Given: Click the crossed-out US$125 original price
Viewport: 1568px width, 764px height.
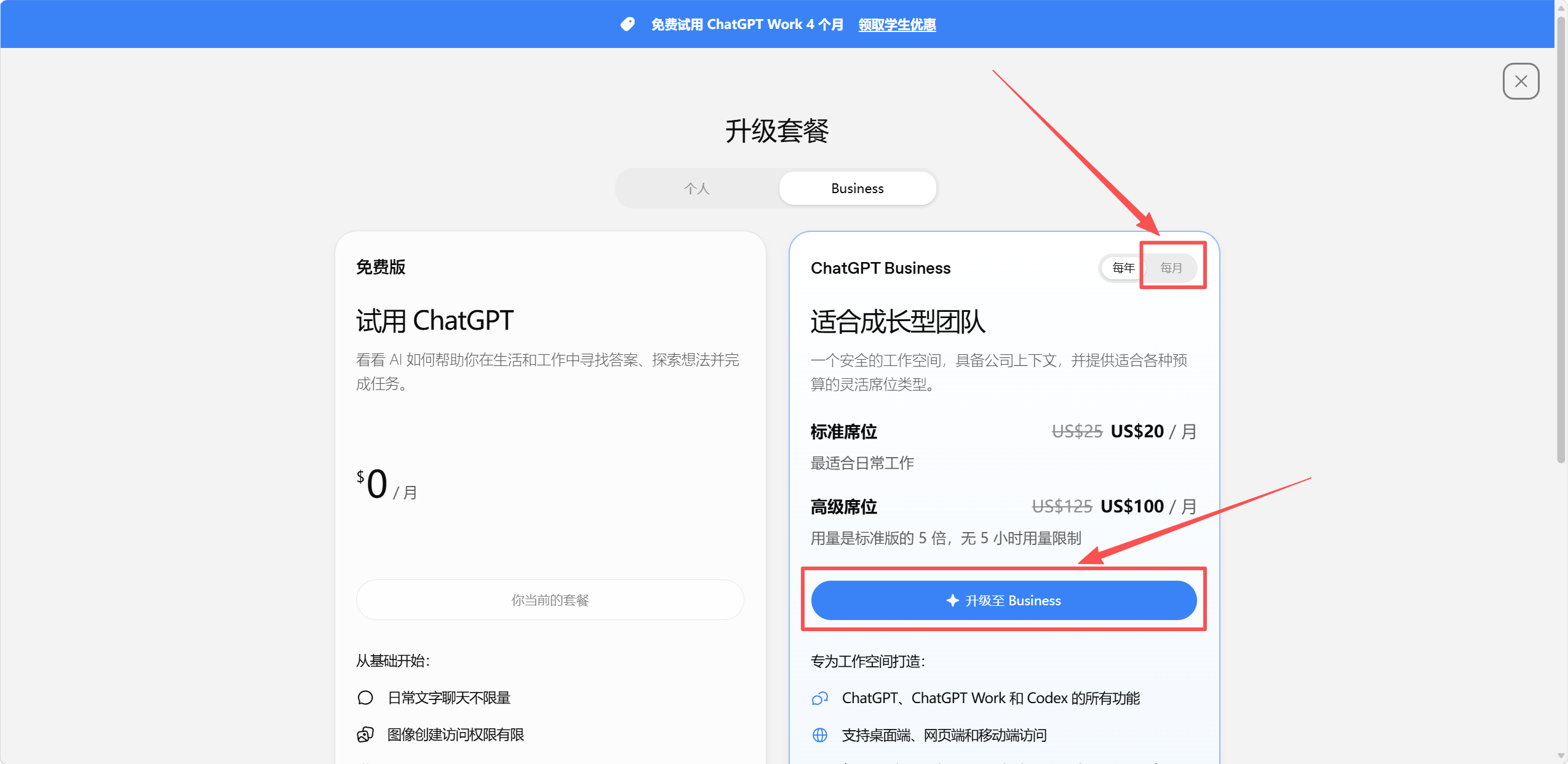Looking at the screenshot, I should point(1062,506).
